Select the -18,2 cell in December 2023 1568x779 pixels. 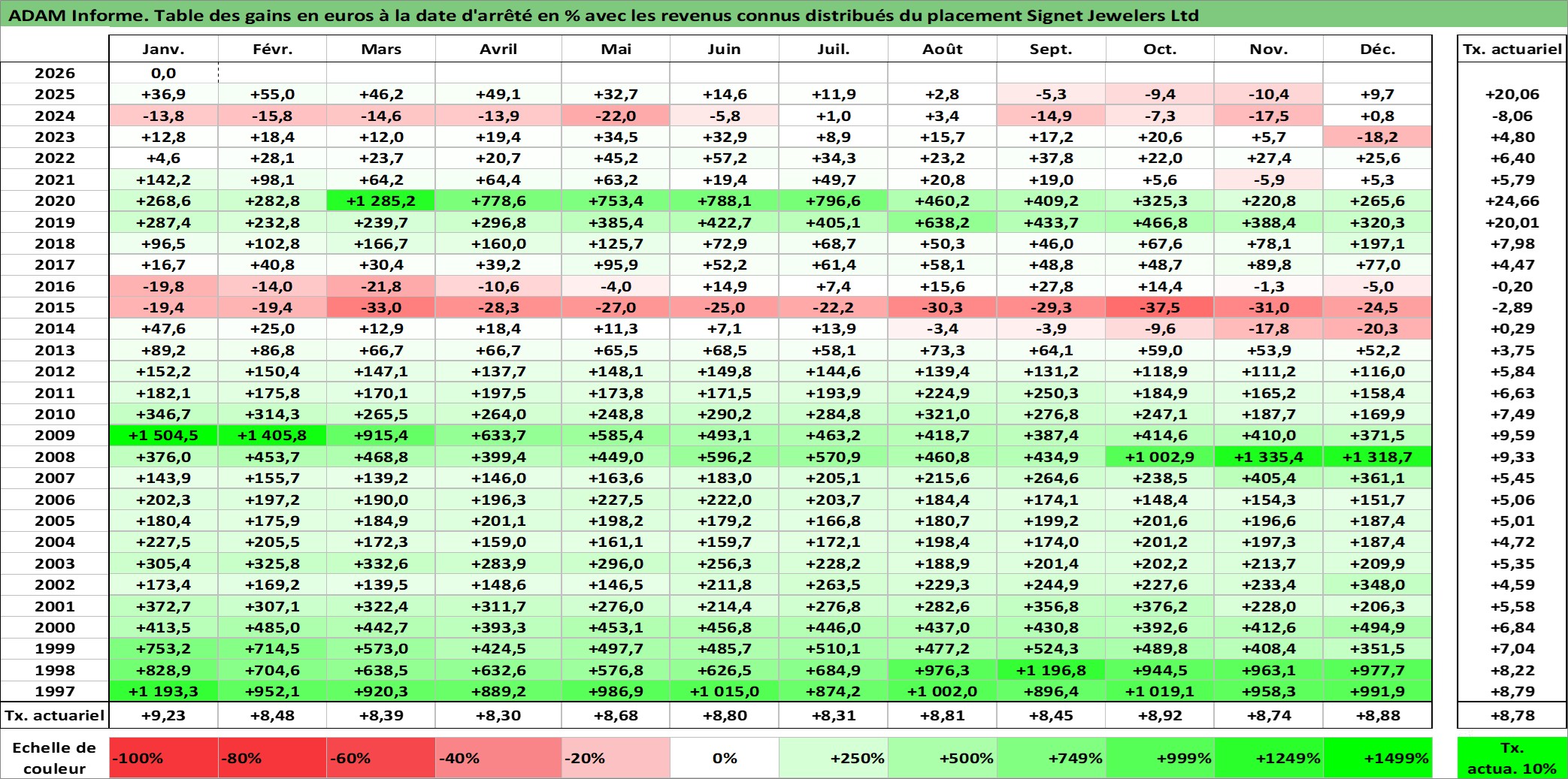(x=1378, y=137)
